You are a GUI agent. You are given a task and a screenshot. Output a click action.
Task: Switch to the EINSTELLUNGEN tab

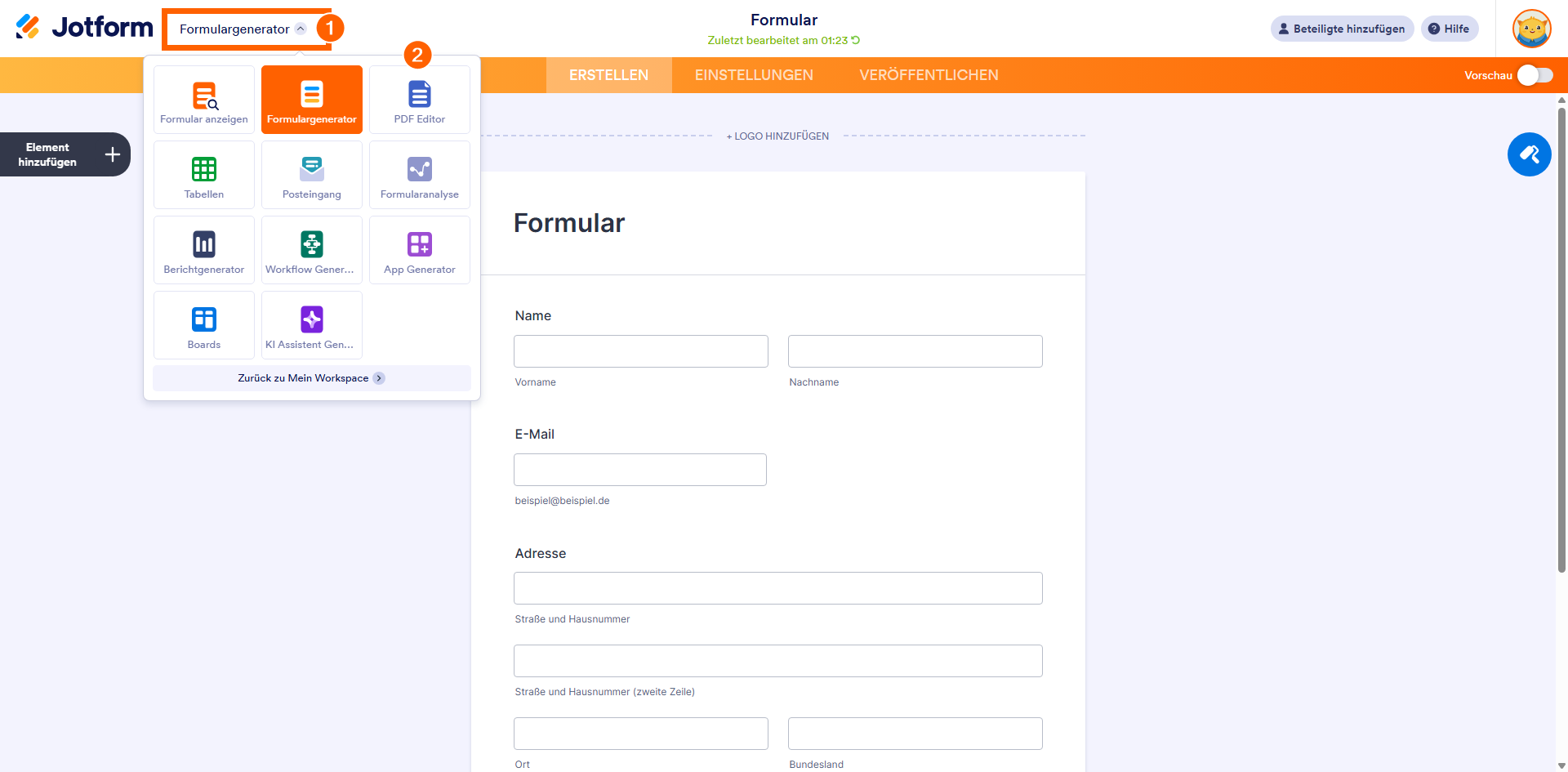pos(754,75)
